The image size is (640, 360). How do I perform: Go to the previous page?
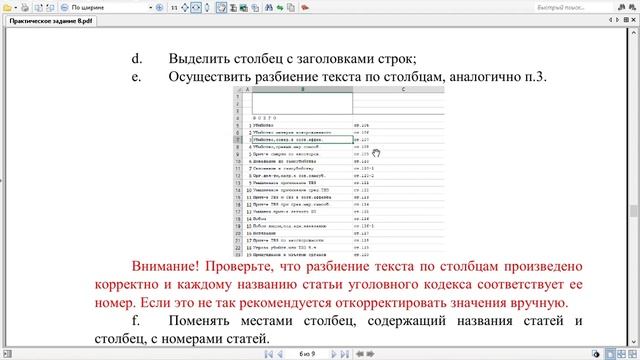pyautogui.click(x=280, y=354)
